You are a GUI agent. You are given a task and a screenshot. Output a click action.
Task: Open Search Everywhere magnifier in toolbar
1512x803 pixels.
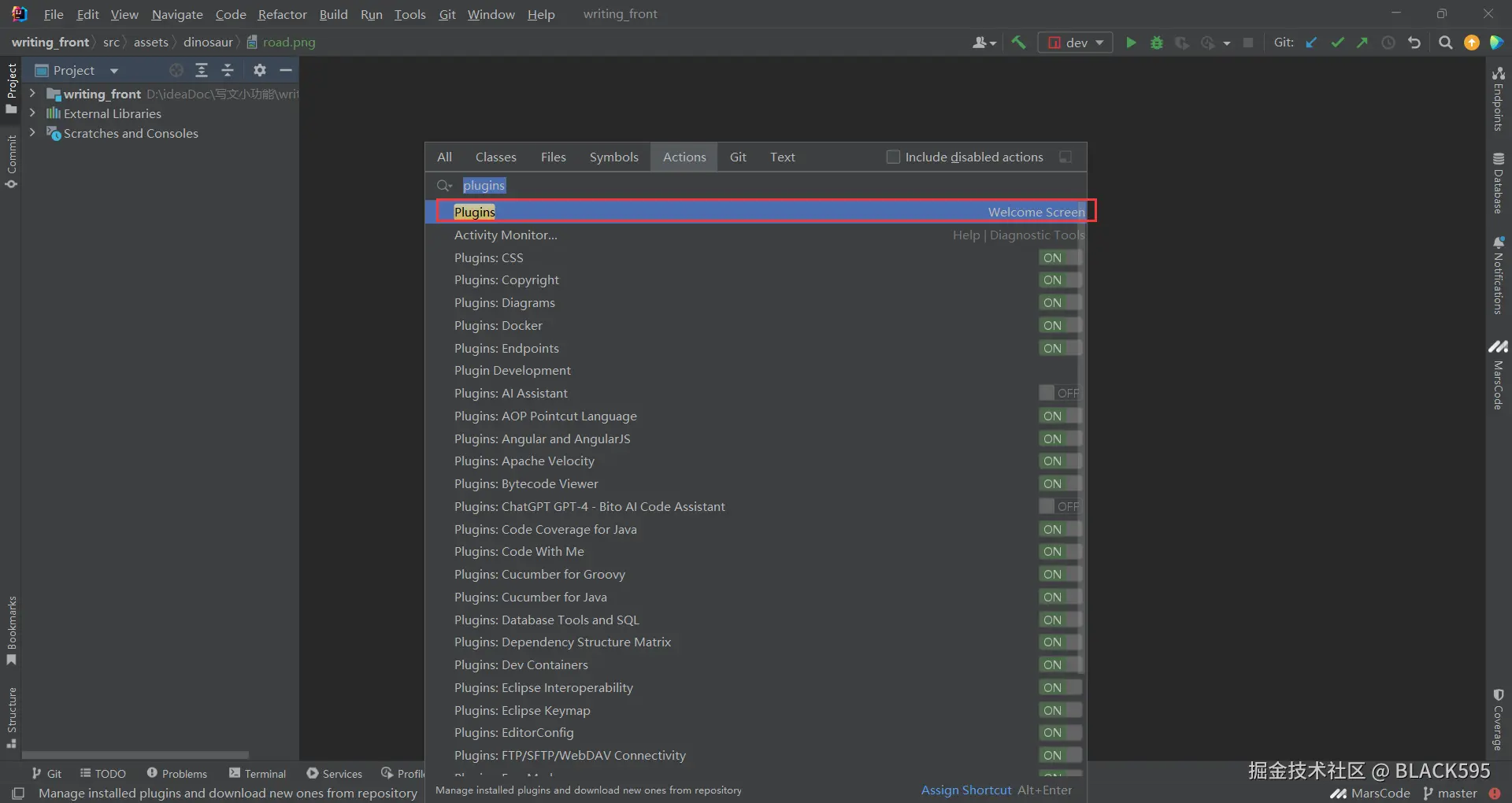1445,43
